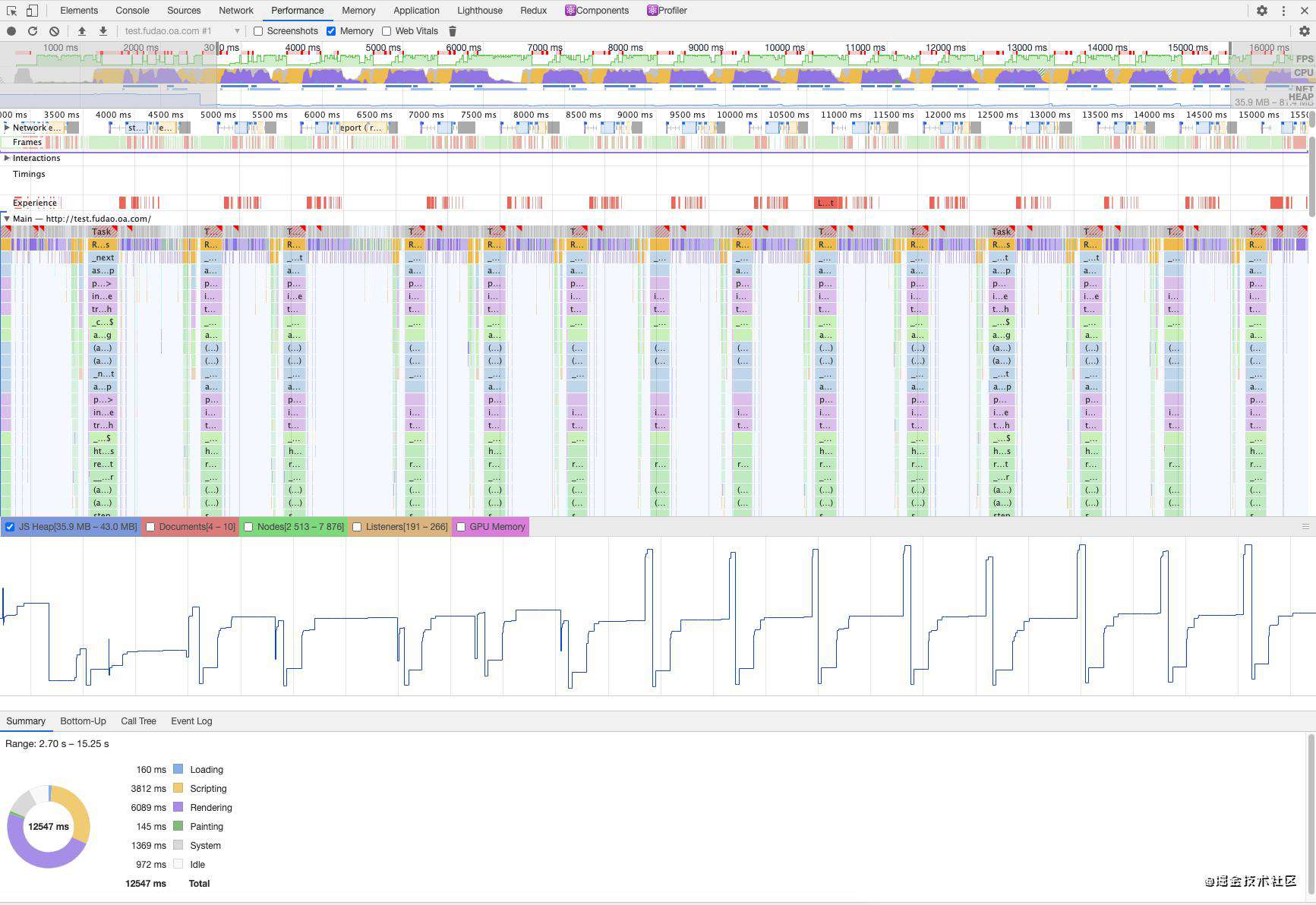Expand the Network track
Screen dimensions: 1316x905
point(7,128)
